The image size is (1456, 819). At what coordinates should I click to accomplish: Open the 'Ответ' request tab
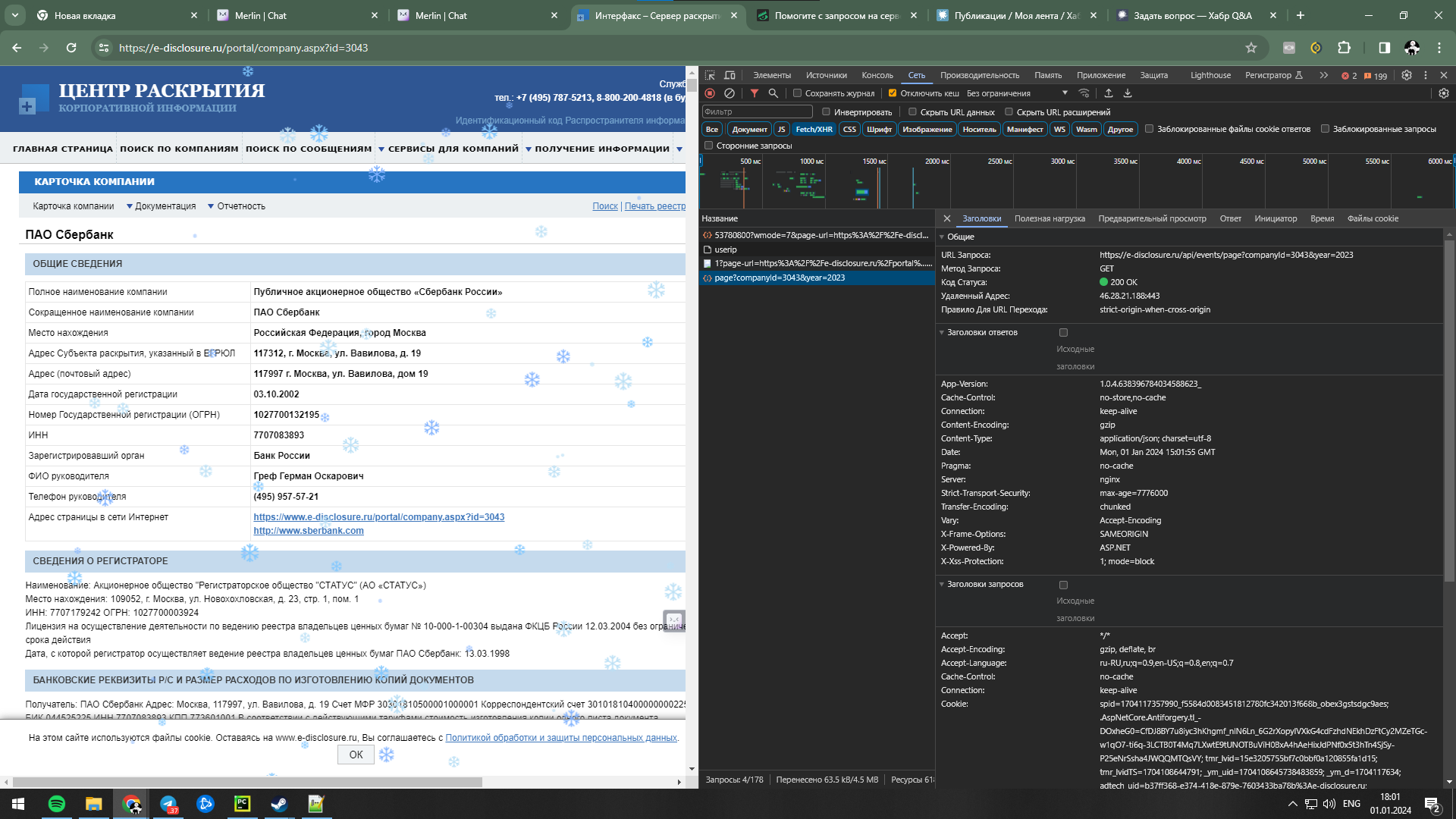[1231, 218]
